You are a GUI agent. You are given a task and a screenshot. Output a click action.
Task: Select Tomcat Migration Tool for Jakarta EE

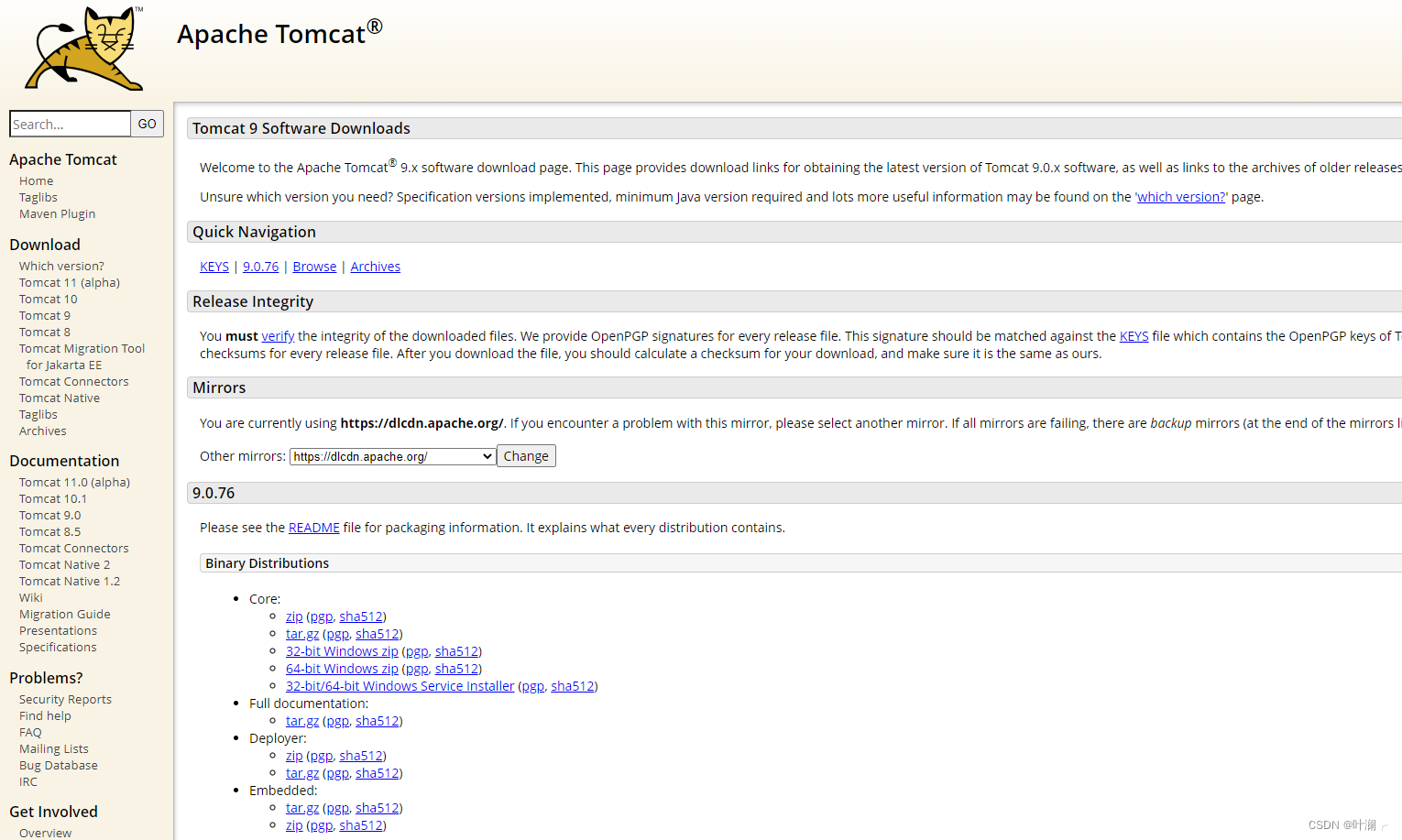(82, 348)
